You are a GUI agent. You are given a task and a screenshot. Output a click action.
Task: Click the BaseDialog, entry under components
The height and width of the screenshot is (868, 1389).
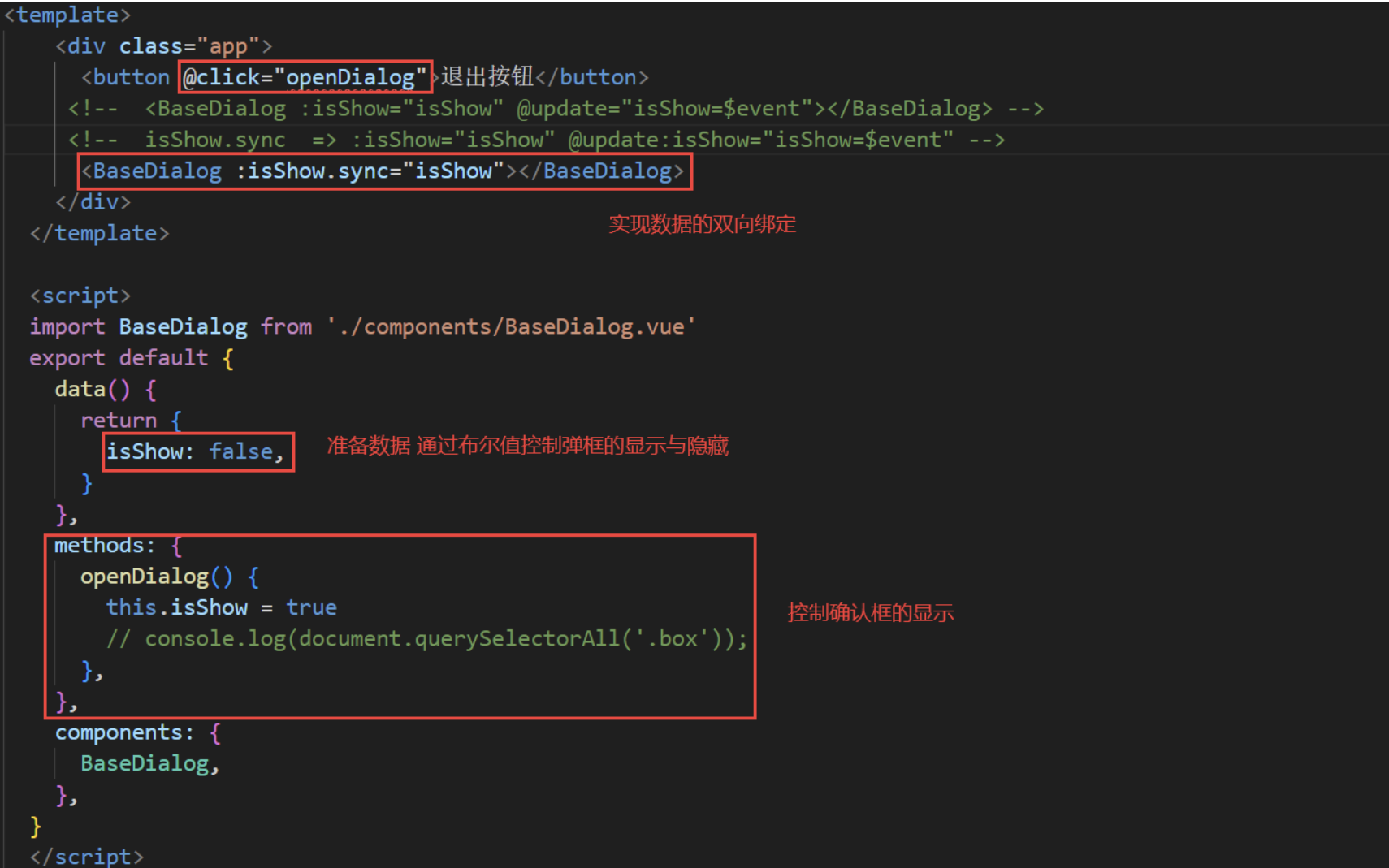[150, 764]
